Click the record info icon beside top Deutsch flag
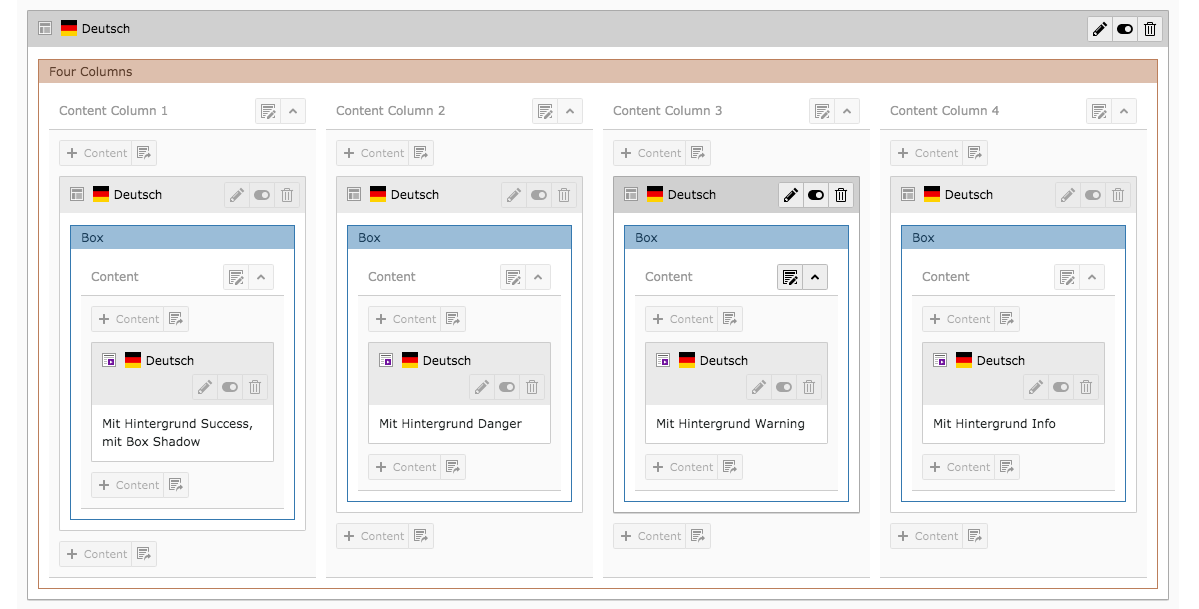The height and width of the screenshot is (609, 1199). [44, 28]
